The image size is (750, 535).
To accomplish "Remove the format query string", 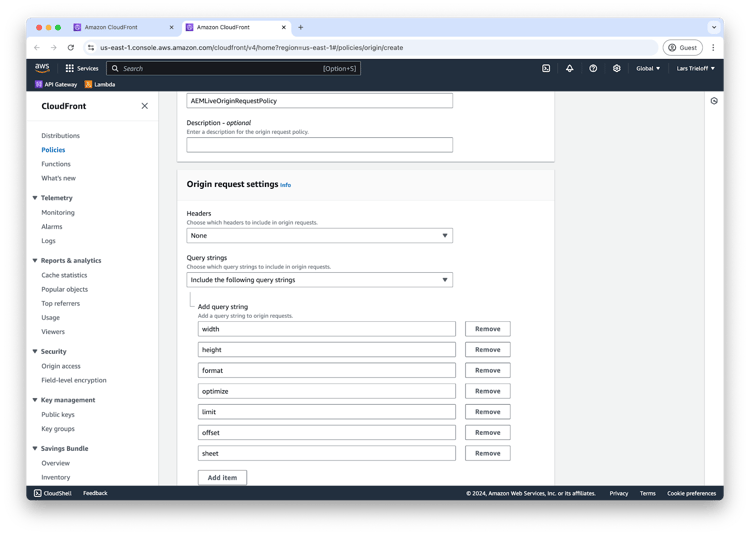I will pyautogui.click(x=487, y=370).
